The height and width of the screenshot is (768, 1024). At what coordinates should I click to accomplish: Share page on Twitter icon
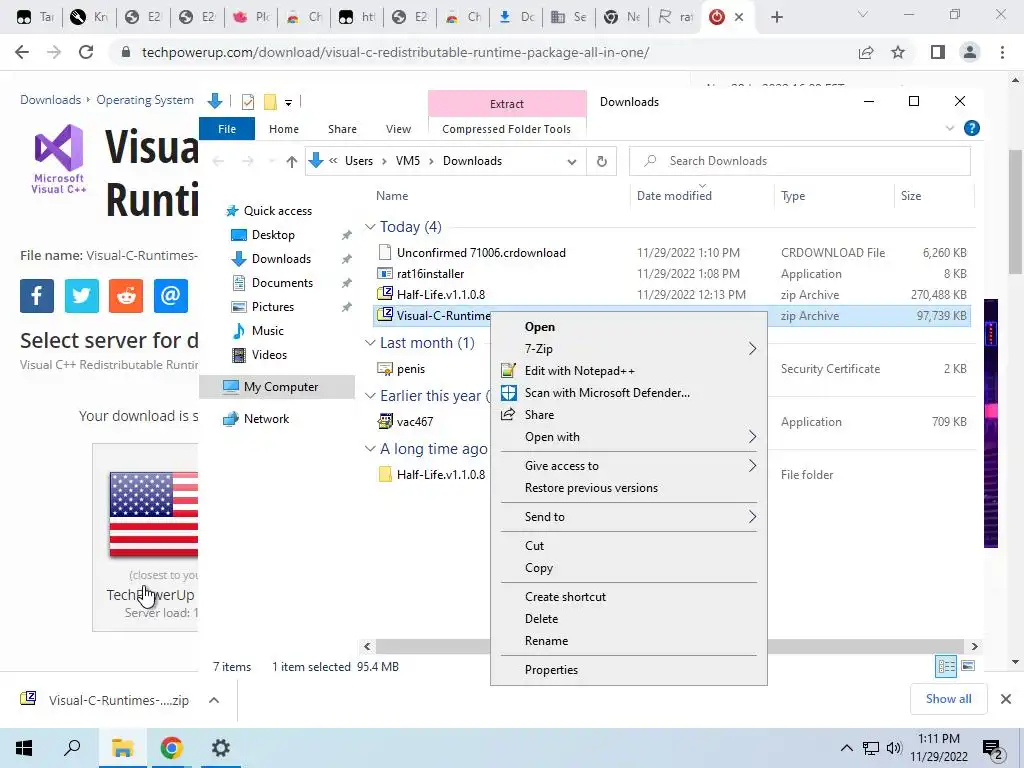(x=82, y=296)
